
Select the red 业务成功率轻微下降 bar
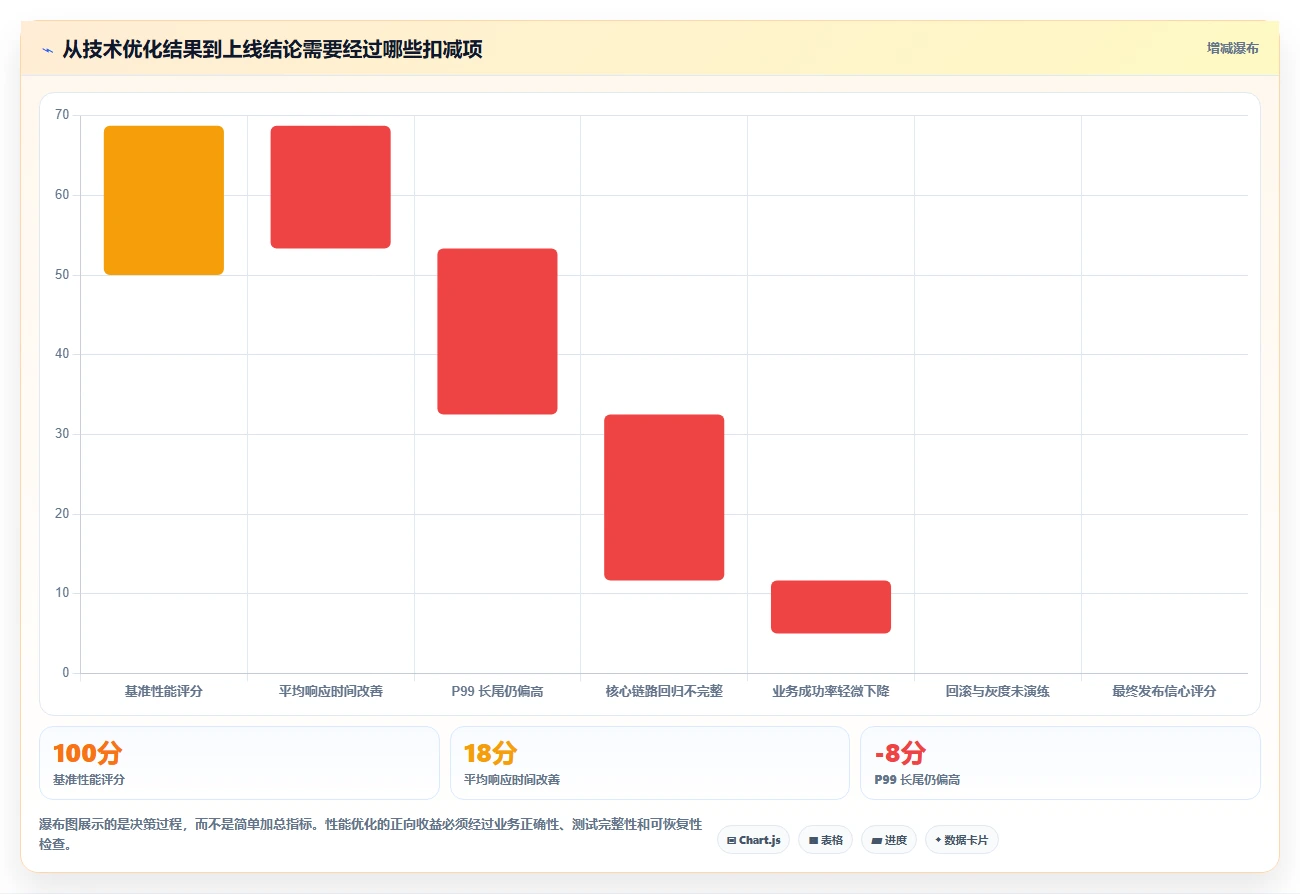831,607
